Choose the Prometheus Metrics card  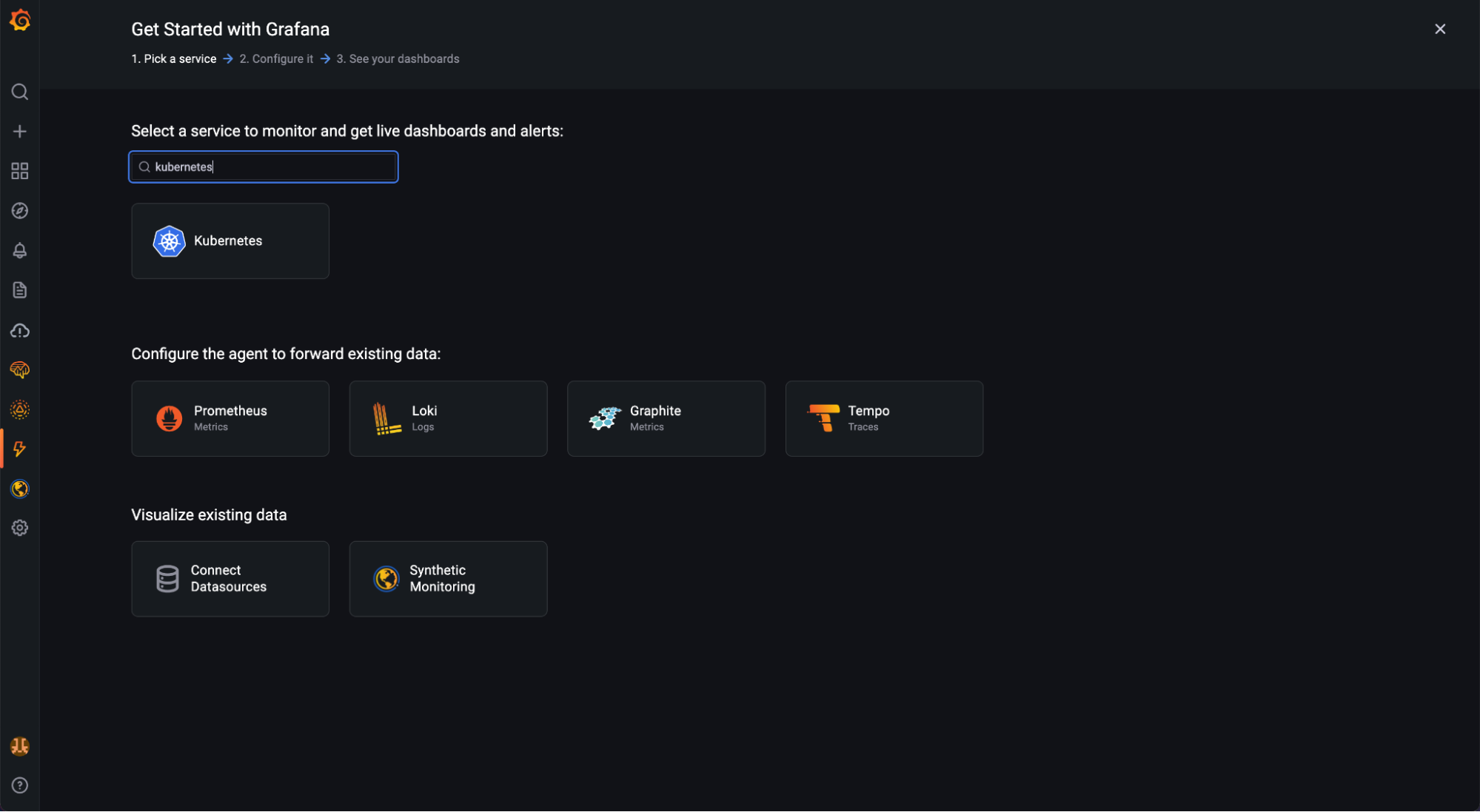click(230, 419)
